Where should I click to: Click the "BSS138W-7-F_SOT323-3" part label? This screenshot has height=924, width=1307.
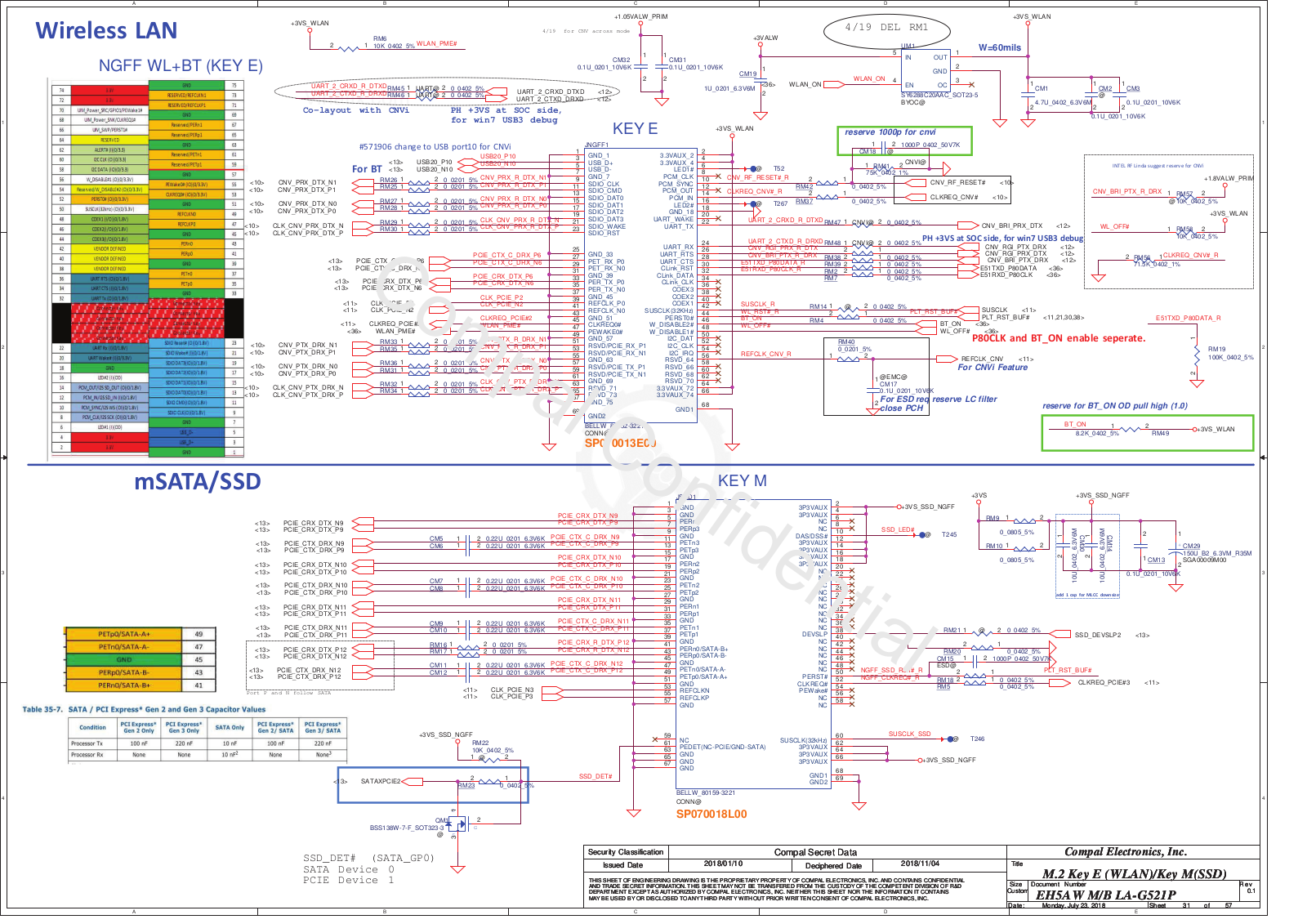click(x=407, y=828)
